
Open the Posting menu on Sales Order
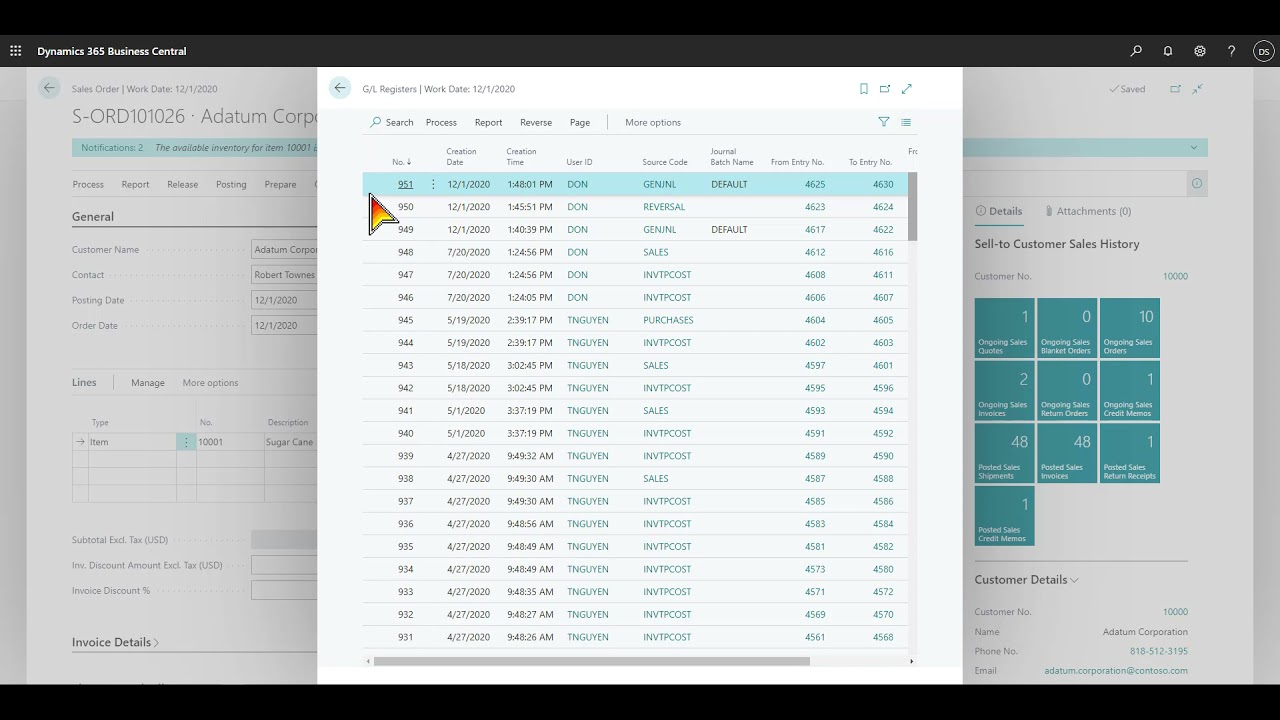pos(231,184)
